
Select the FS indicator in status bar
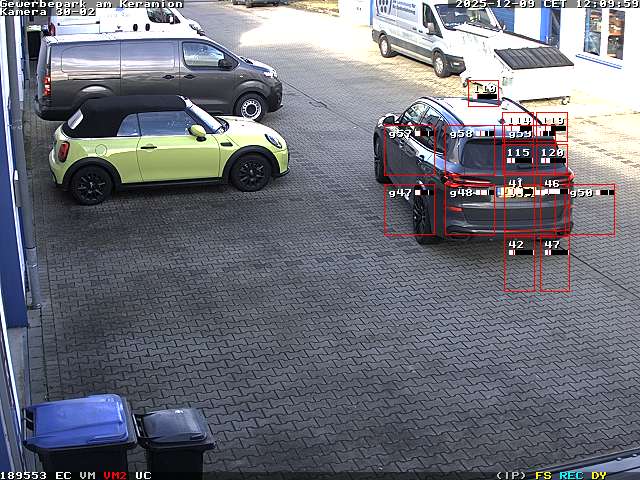pyautogui.click(x=543, y=475)
